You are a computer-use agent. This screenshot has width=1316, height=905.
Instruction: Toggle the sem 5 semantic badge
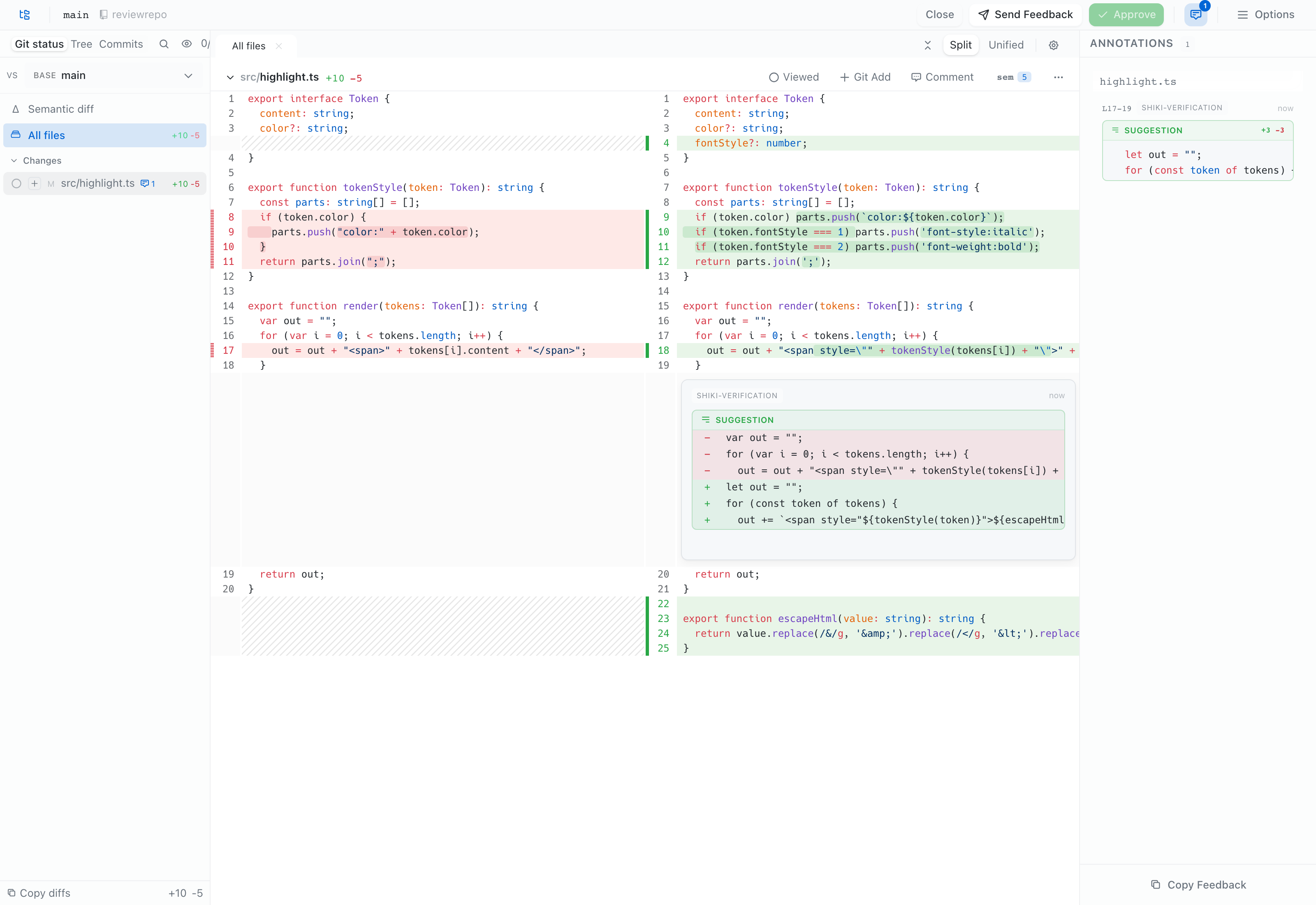tap(1013, 77)
